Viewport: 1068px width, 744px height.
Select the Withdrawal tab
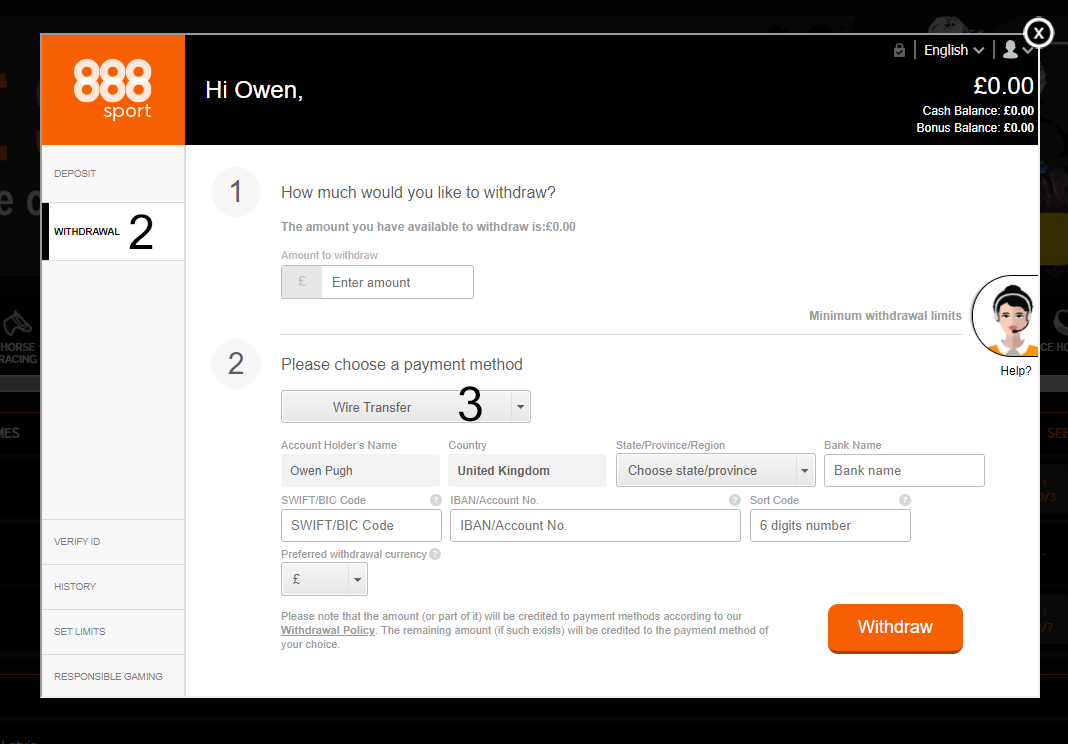113,232
